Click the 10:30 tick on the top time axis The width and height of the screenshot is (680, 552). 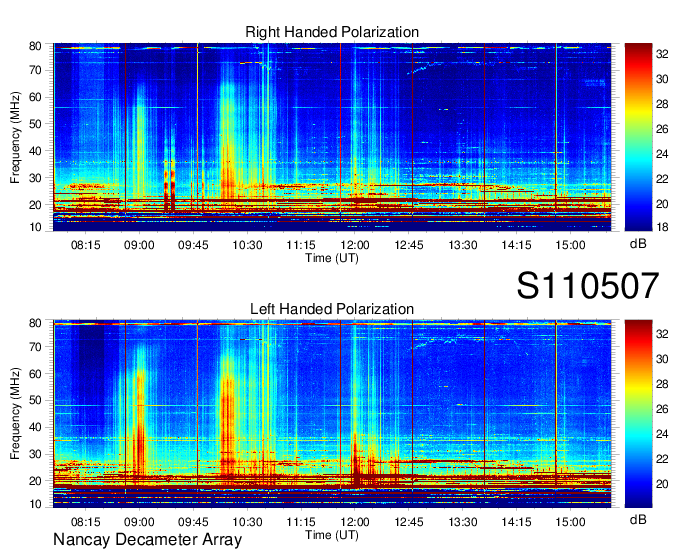[247, 245]
